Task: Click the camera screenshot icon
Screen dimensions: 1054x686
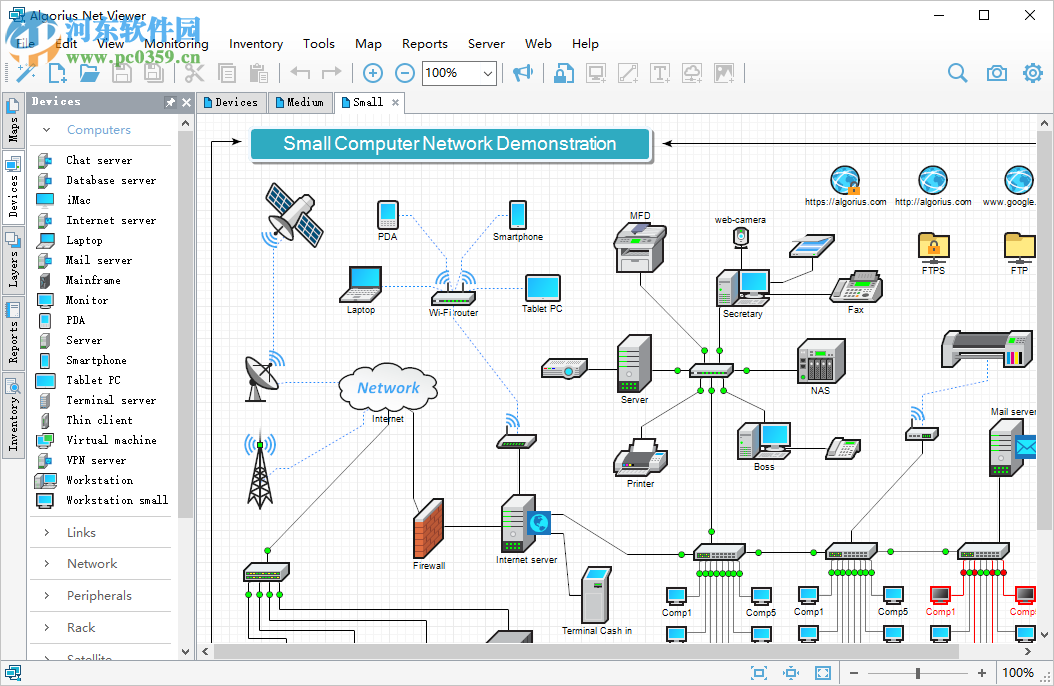Action: tap(996, 73)
